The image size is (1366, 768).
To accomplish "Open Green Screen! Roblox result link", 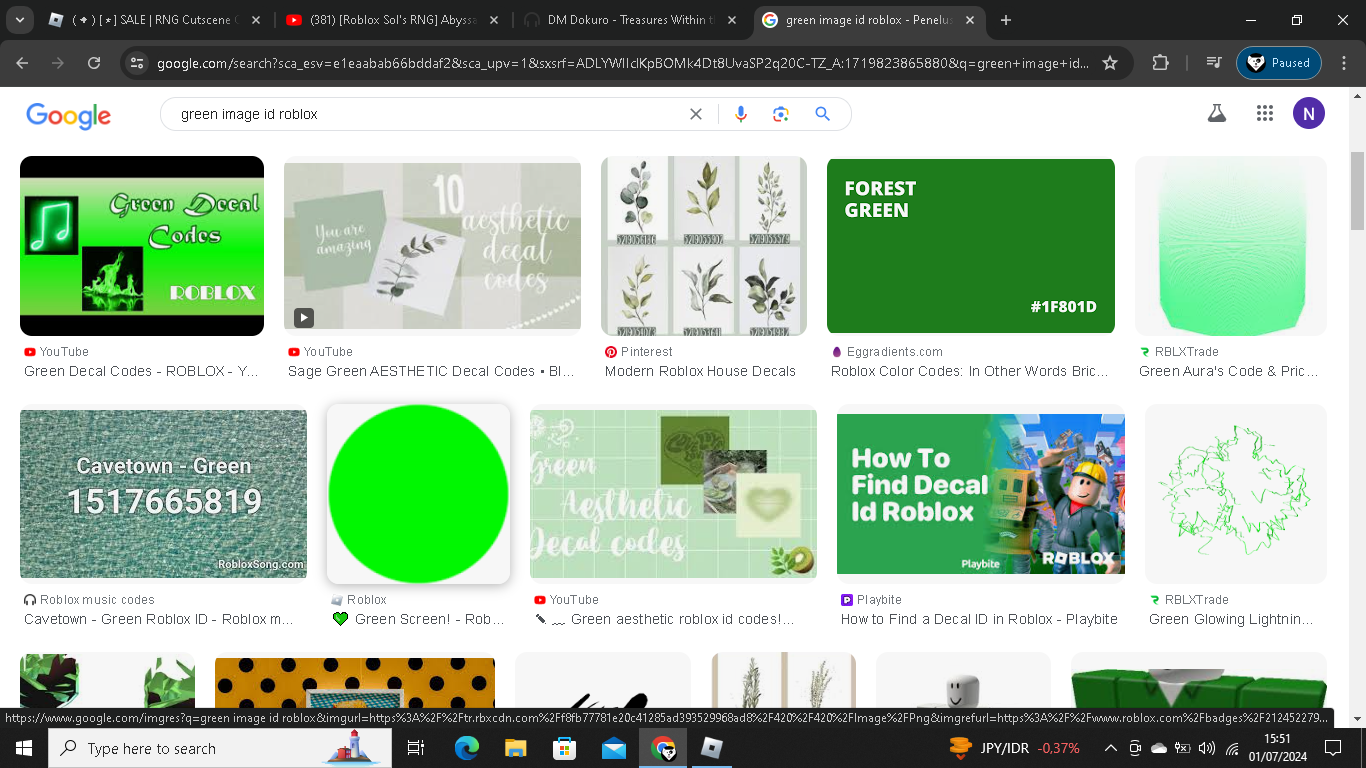I will click(418, 619).
